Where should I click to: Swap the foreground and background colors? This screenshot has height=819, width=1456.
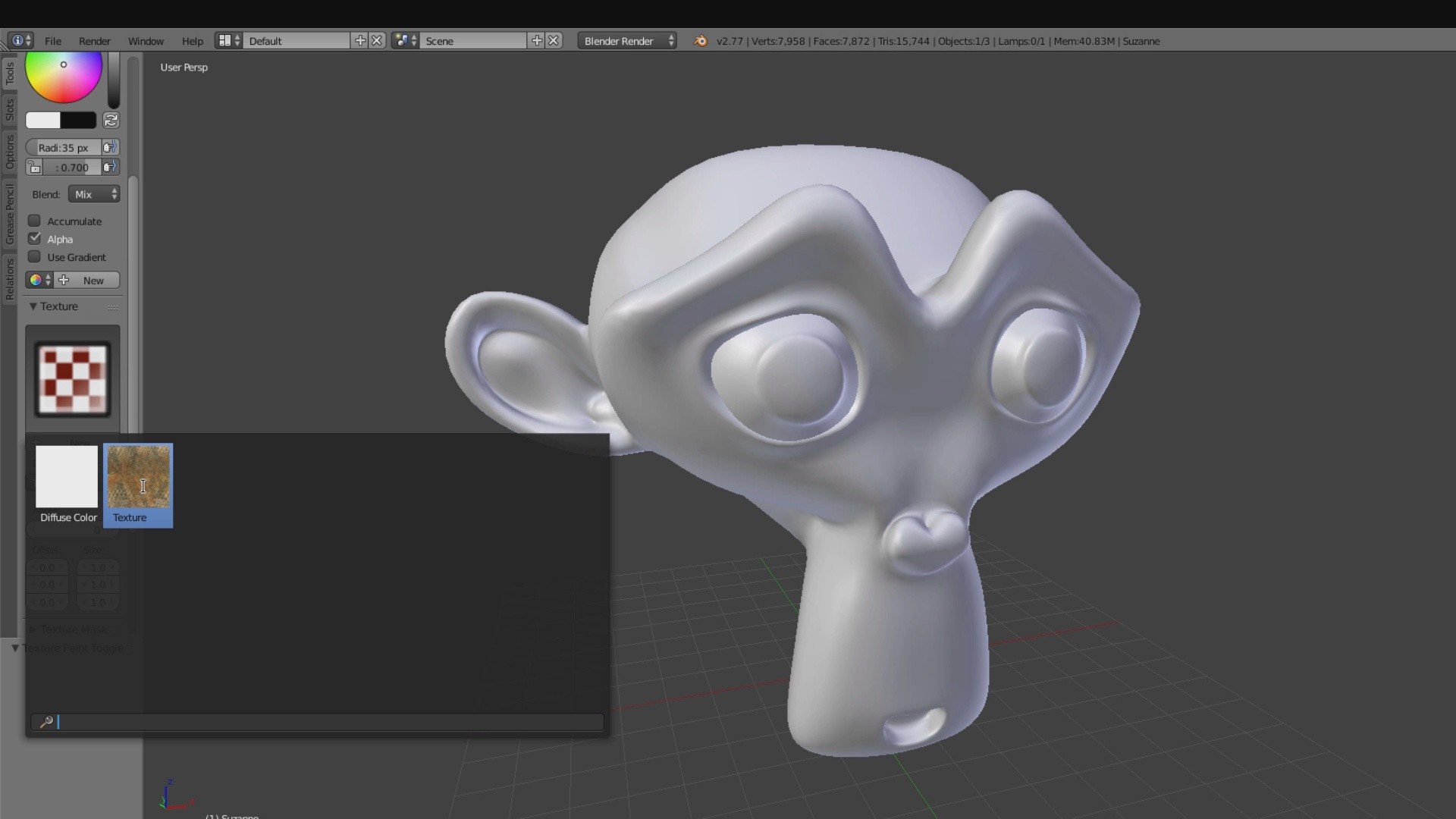111,120
